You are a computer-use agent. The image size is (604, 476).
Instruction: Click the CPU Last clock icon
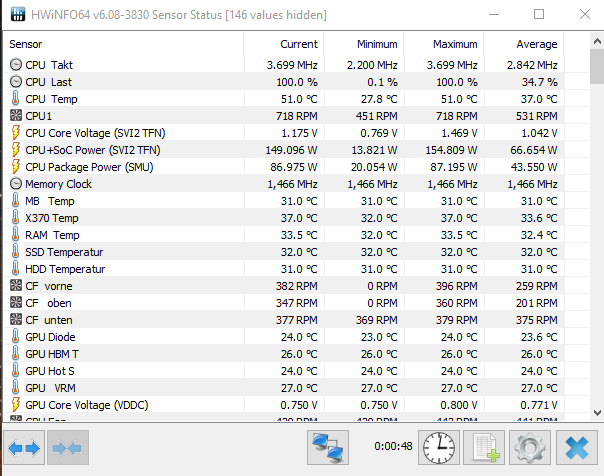pyautogui.click(x=16, y=82)
